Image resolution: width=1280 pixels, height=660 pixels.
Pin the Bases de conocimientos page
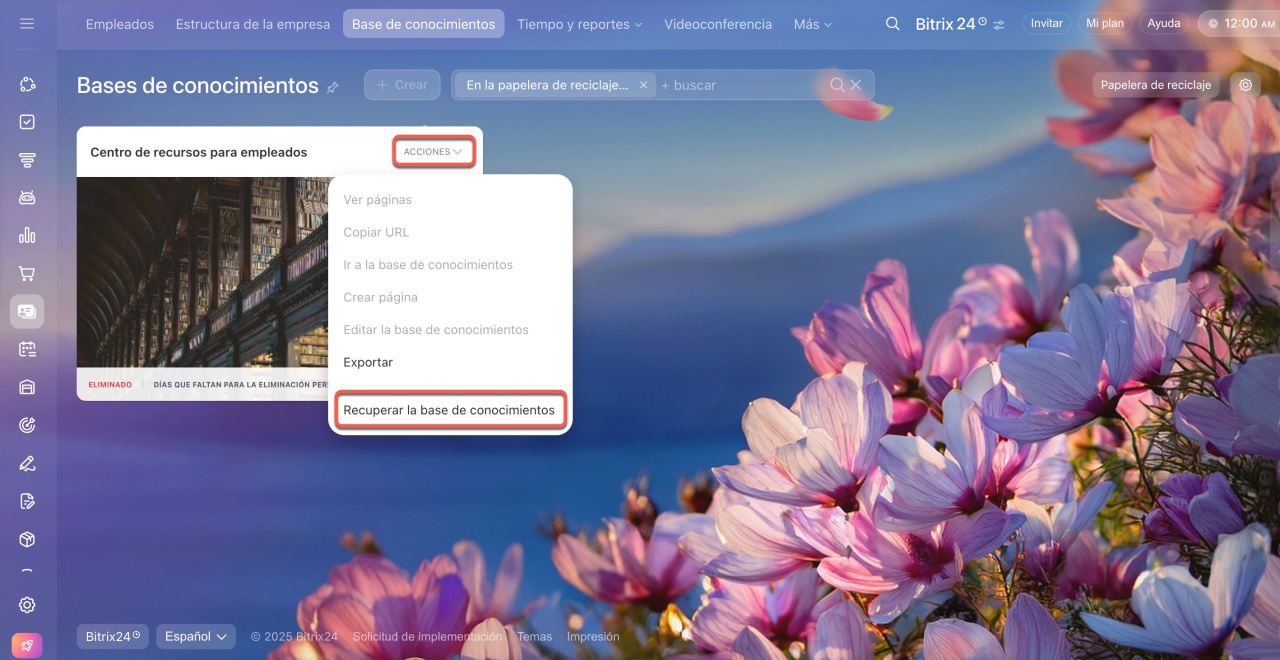click(333, 88)
